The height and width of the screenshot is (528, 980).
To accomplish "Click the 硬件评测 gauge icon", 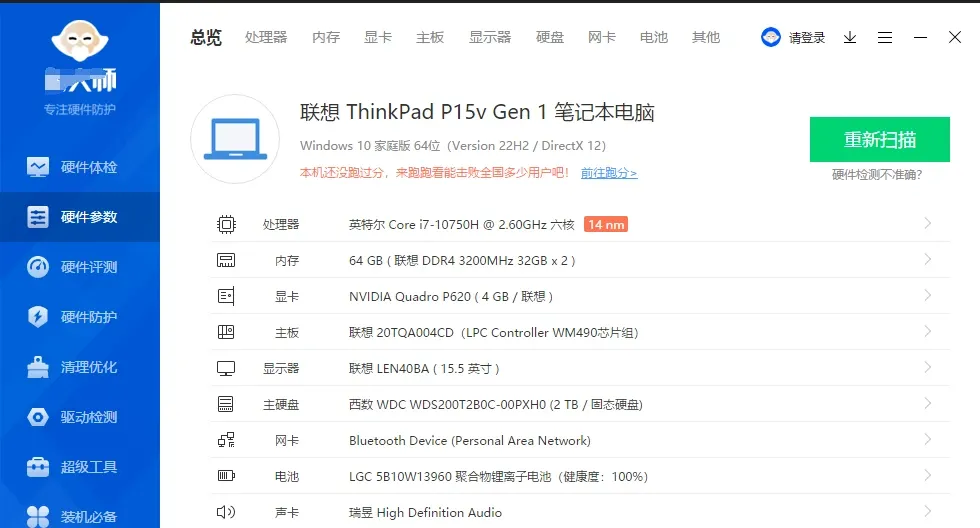I will pyautogui.click(x=38, y=267).
